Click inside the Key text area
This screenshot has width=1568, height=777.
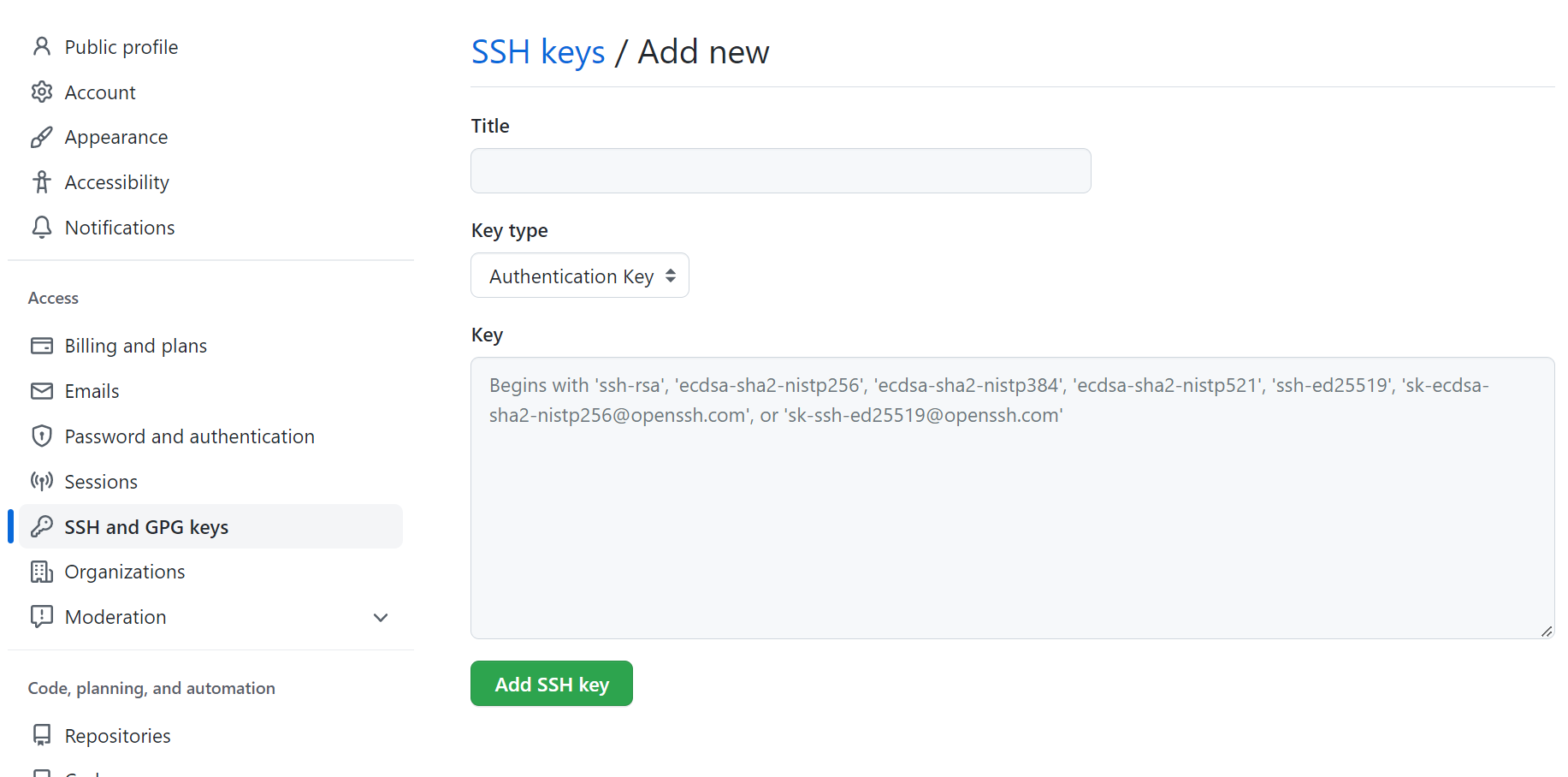(1011, 513)
